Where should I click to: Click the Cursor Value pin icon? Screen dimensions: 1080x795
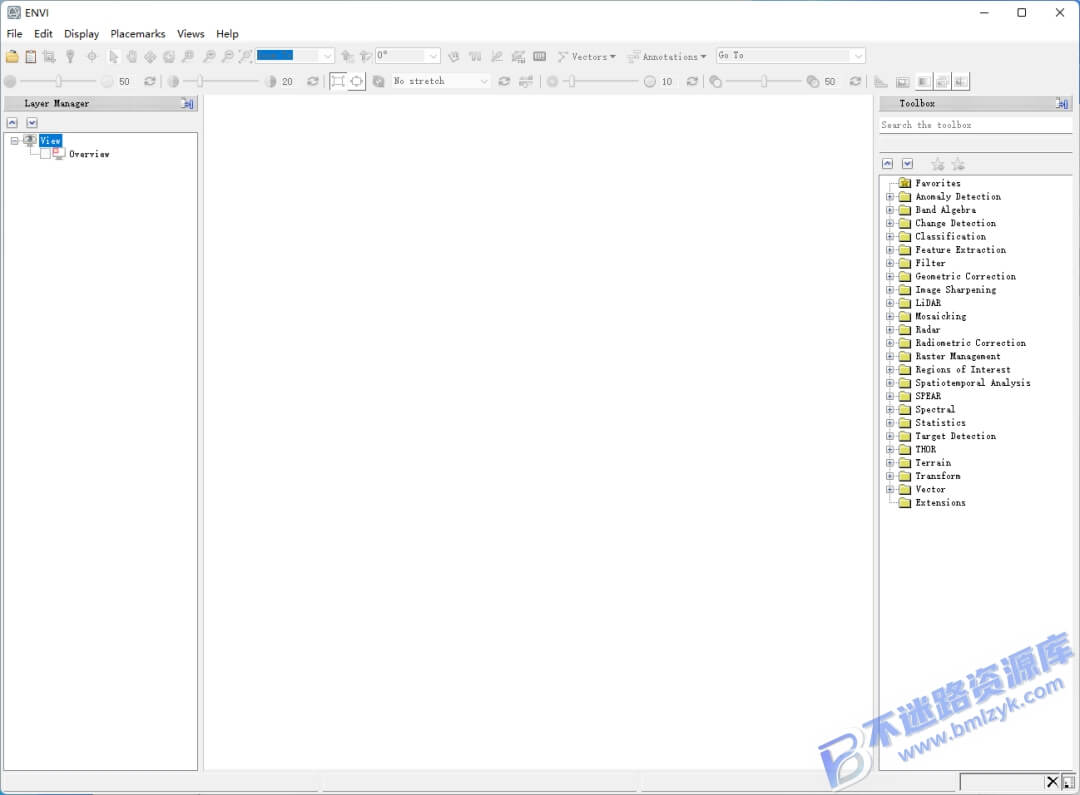[70, 56]
